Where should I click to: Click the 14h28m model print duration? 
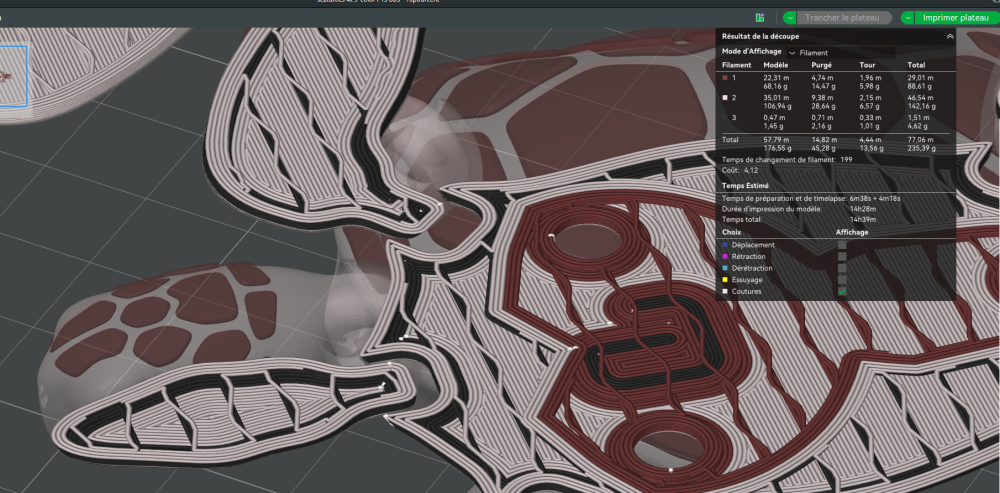click(862, 209)
